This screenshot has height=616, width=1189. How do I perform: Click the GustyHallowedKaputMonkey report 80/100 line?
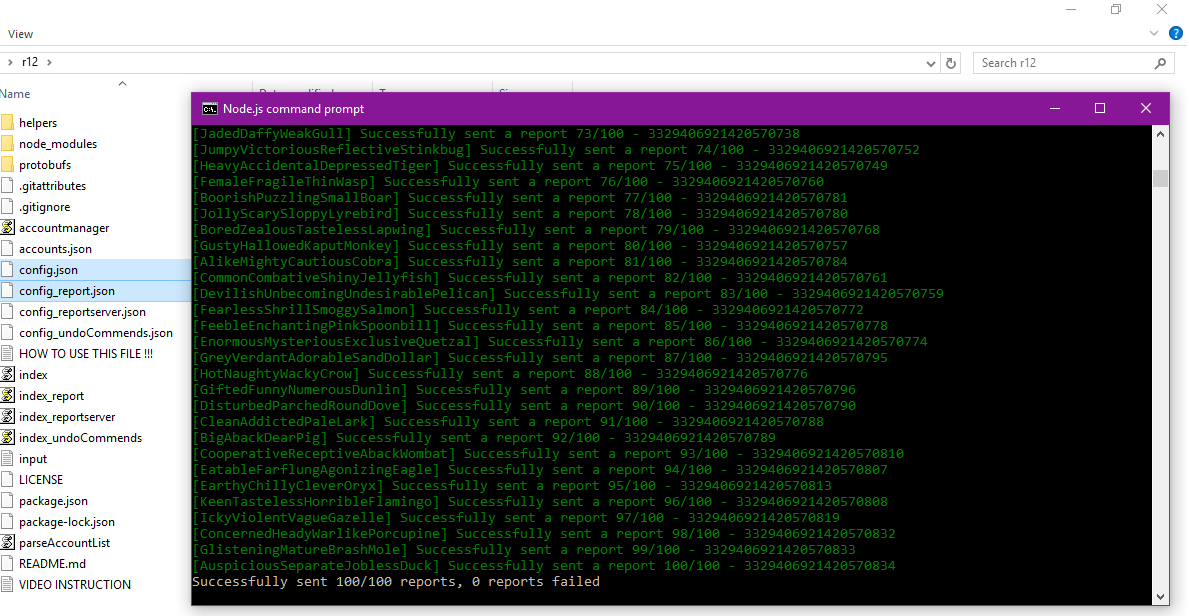(519, 246)
